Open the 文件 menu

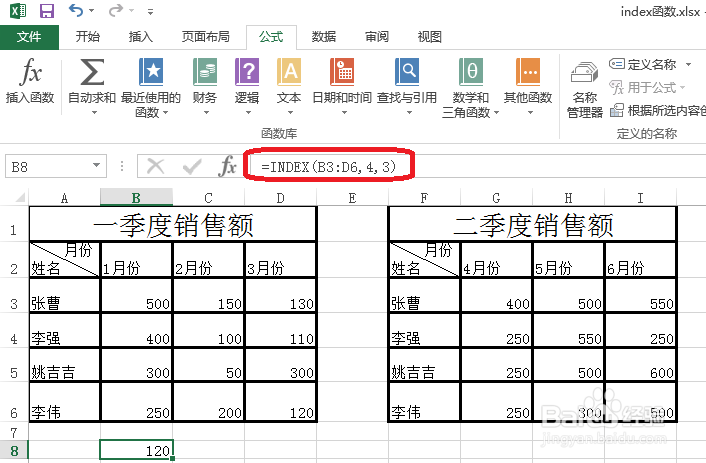pyautogui.click(x=29, y=37)
